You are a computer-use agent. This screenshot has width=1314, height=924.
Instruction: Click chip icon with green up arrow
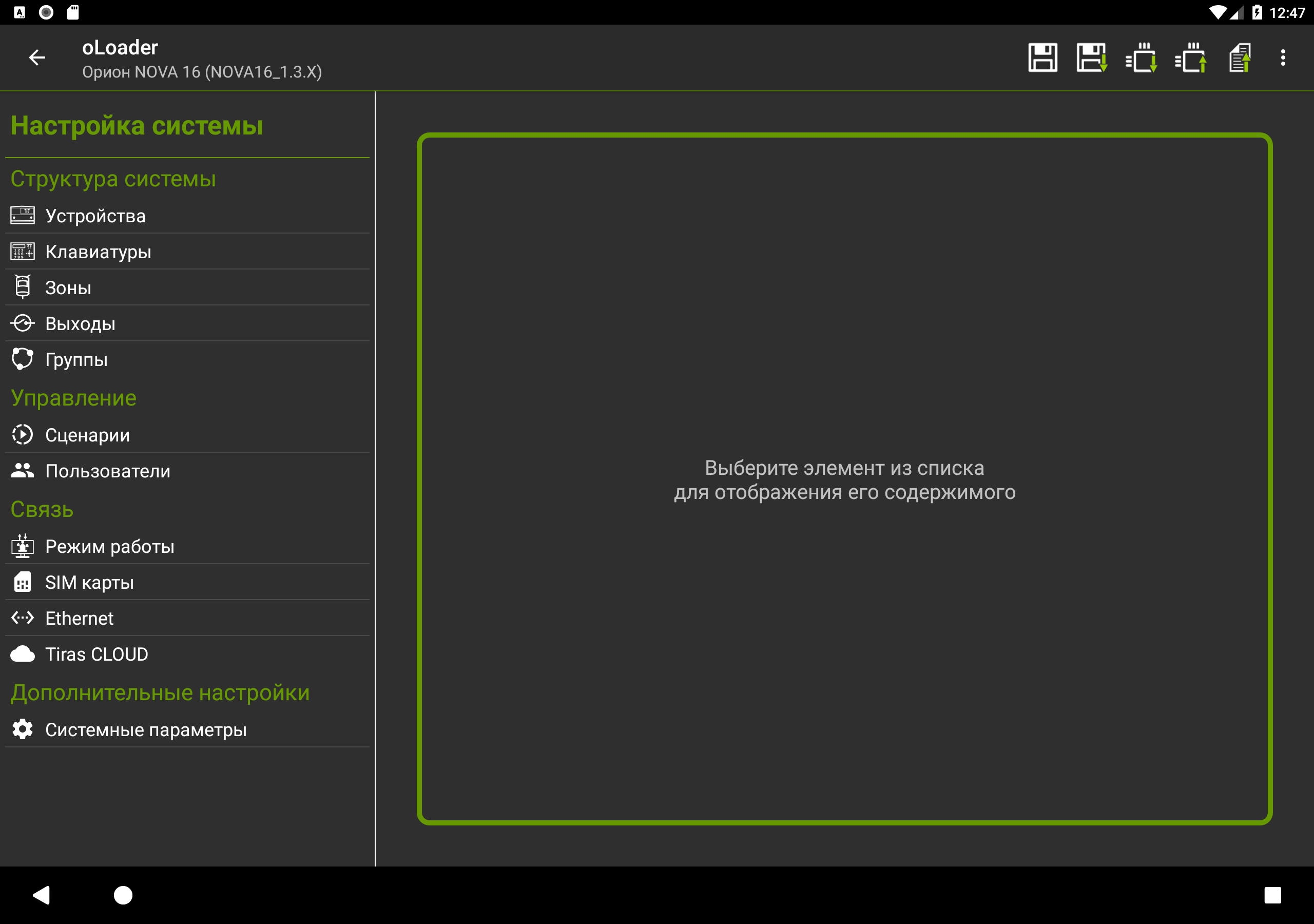tap(1190, 57)
